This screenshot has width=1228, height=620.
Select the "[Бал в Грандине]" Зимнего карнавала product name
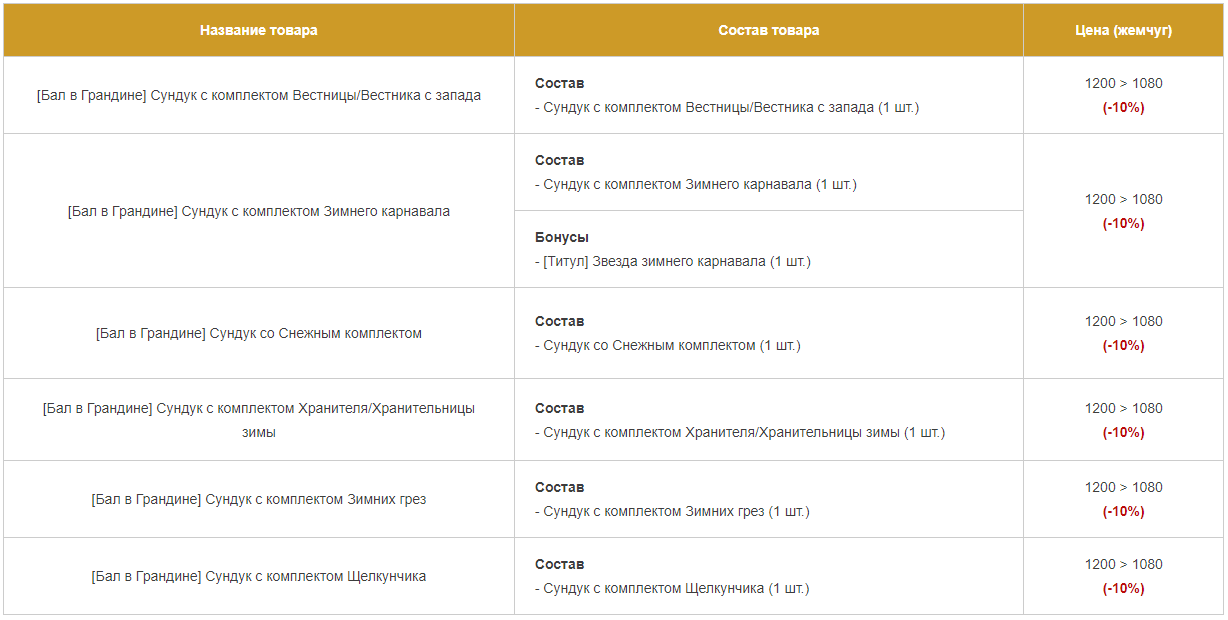coord(258,211)
